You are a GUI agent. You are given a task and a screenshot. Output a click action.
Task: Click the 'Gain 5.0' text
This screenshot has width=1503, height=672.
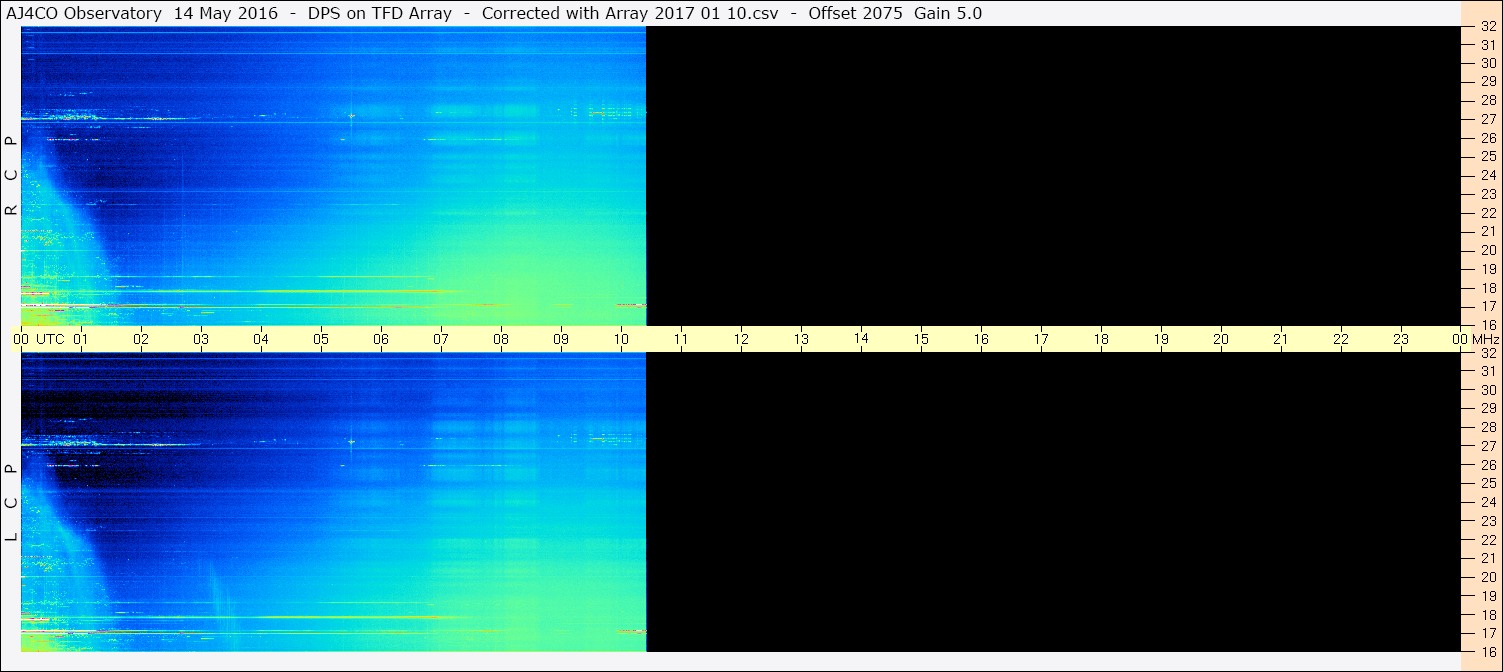click(948, 13)
